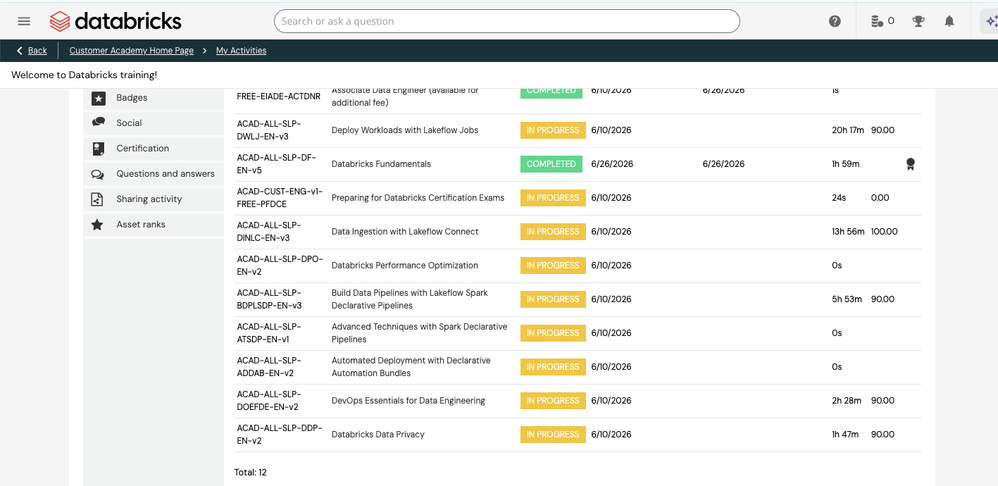The height and width of the screenshot is (486, 998).
Task: Select course code ACAD-ALL-SLP-BDPLSDP-EN-v3
Action: pos(269,299)
